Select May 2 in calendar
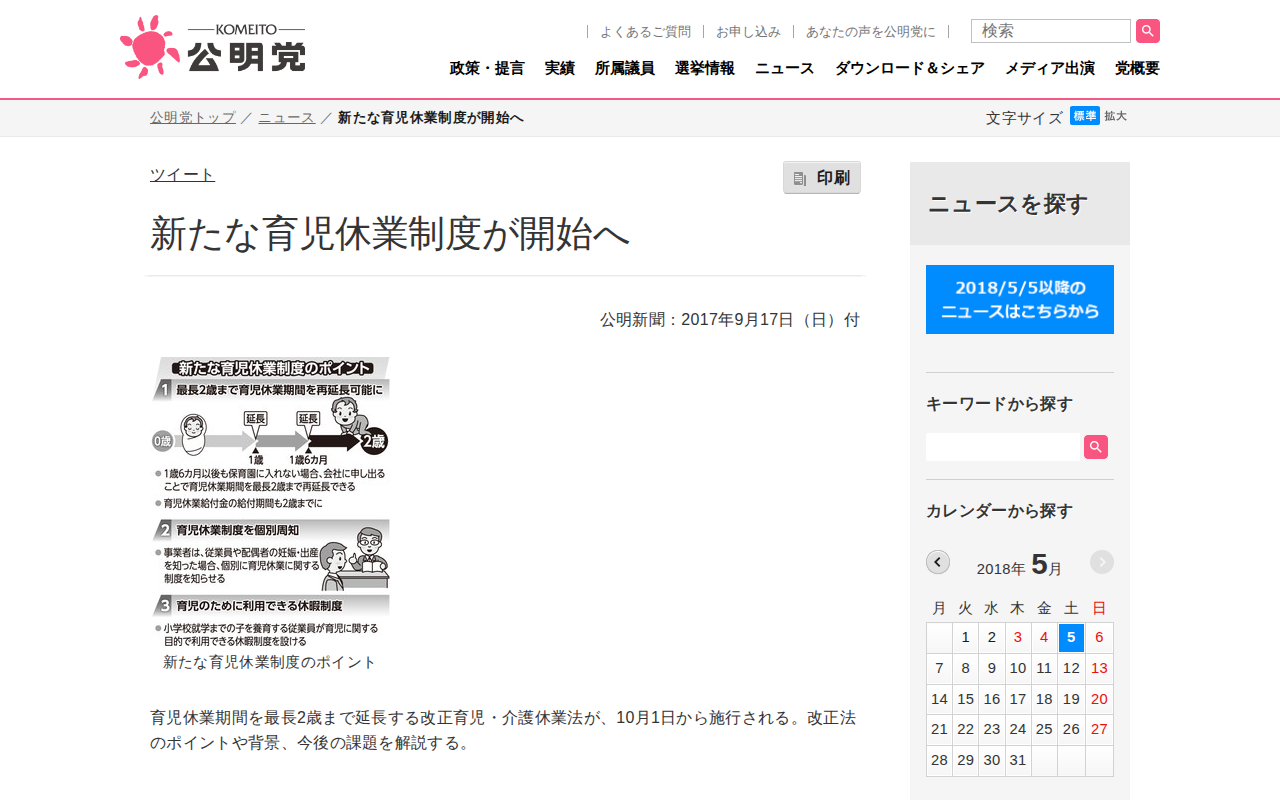 click(x=992, y=637)
